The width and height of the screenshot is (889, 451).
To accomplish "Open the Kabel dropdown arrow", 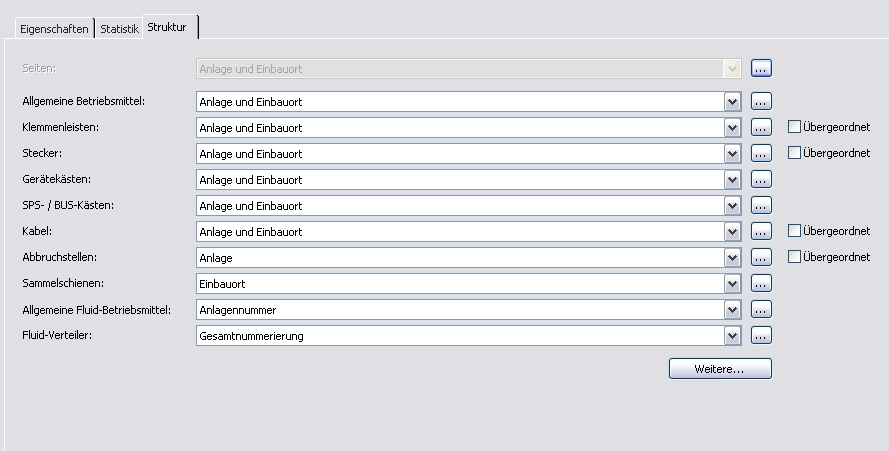I will tap(733, 231).
